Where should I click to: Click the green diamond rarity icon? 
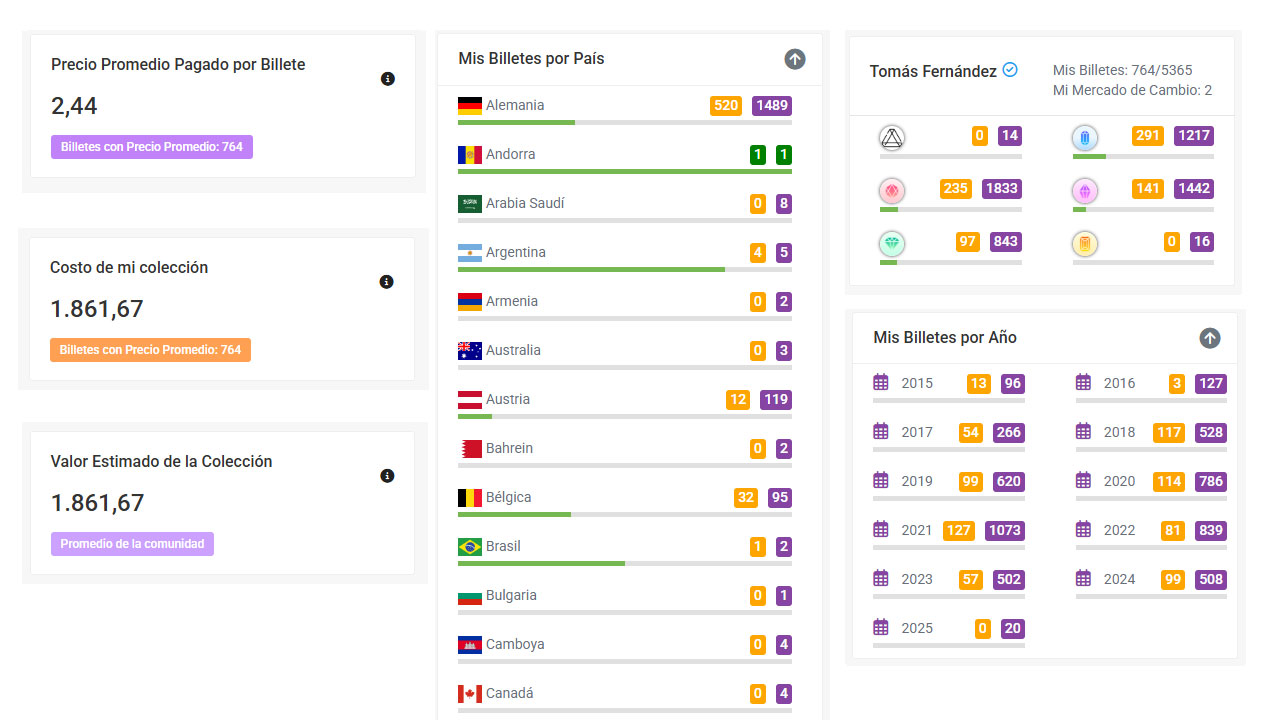[x=891, y=244]
